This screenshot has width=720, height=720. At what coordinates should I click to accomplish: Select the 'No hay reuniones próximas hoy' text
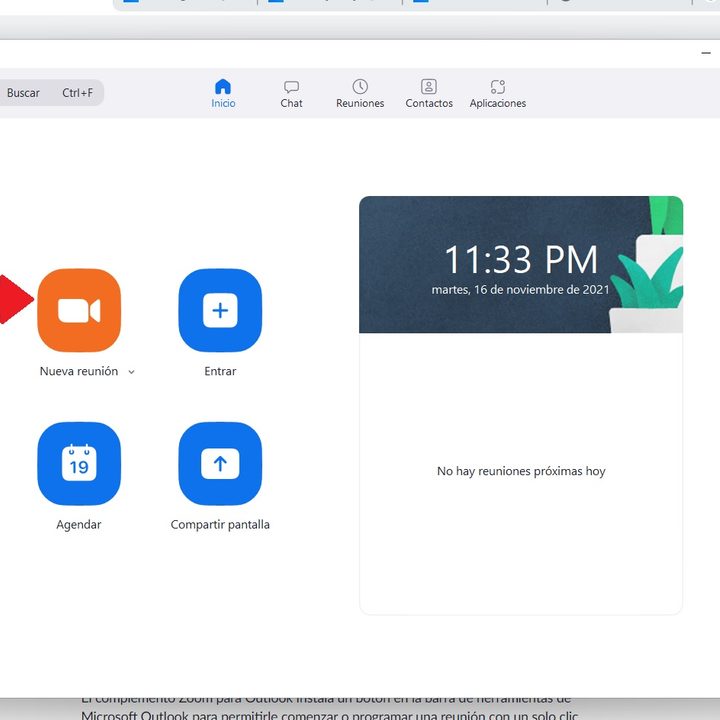(521, 471)
